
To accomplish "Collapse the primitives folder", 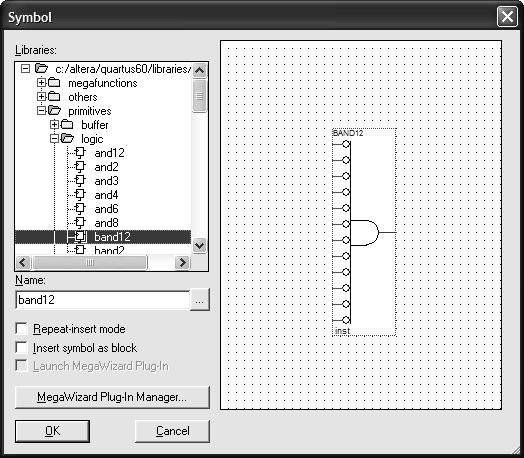I will [41, 111].
